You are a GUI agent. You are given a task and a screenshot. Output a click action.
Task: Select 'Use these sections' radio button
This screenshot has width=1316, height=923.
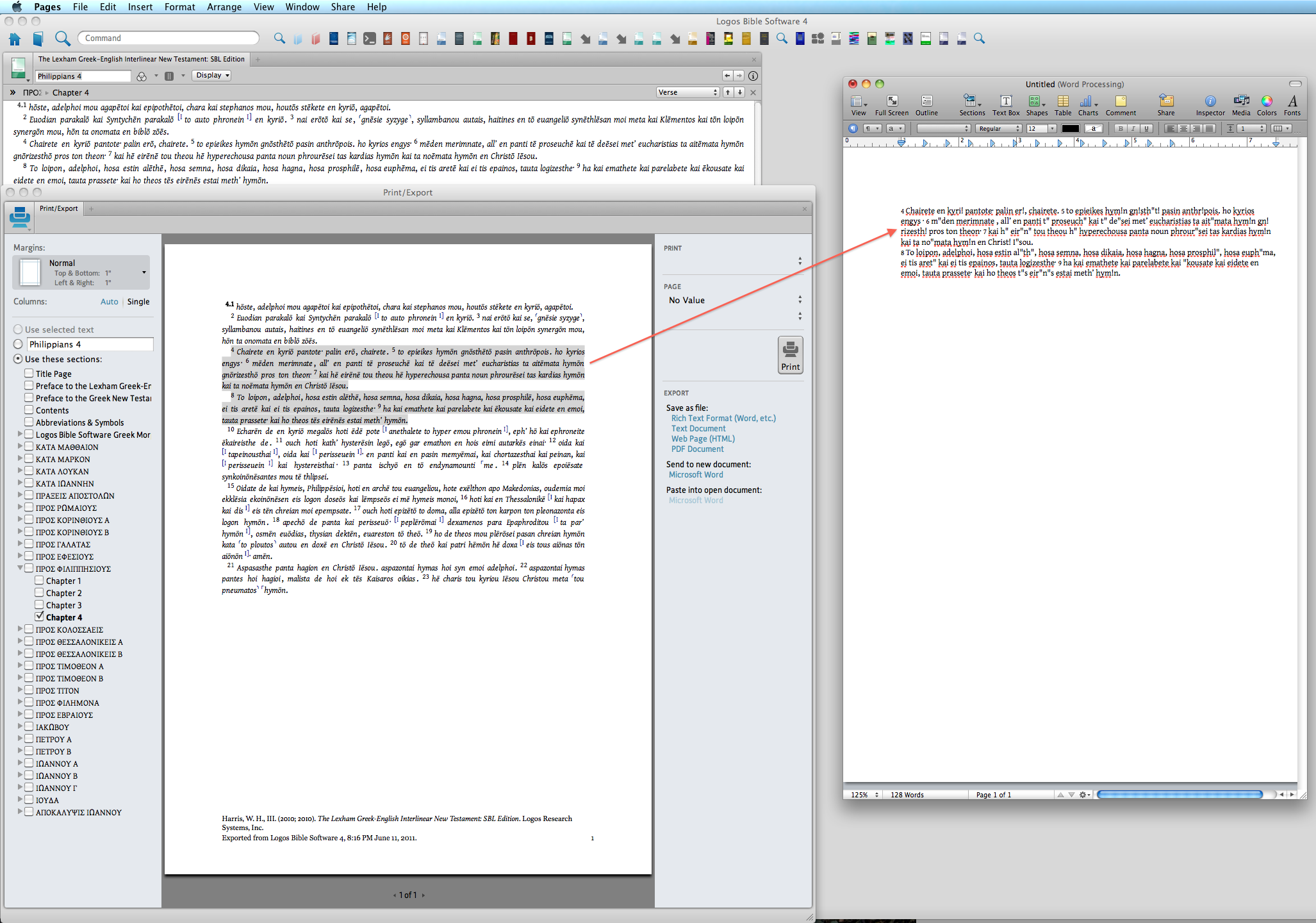18,359
